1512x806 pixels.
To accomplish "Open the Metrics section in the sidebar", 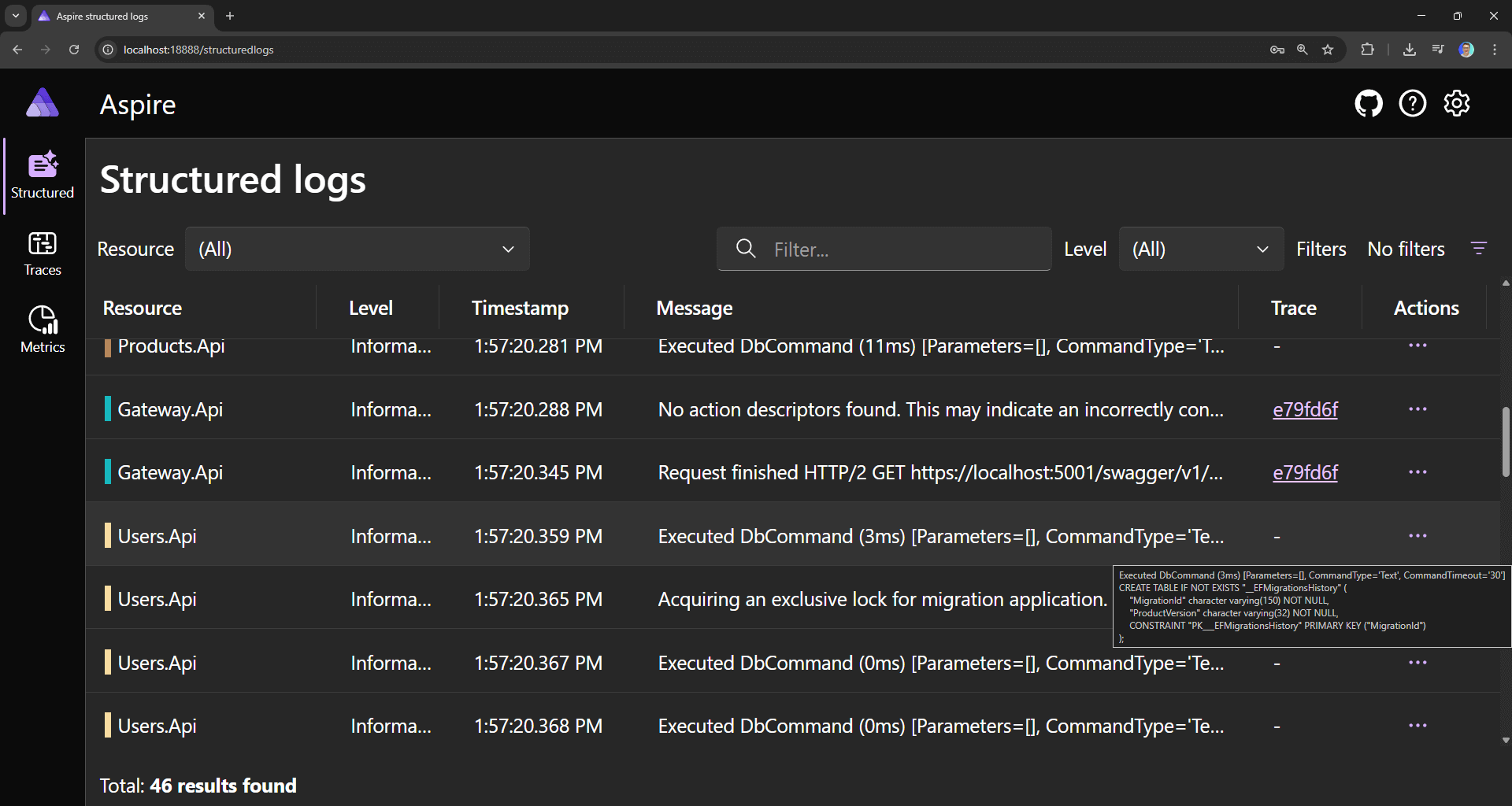I will (x=42, y=327).
